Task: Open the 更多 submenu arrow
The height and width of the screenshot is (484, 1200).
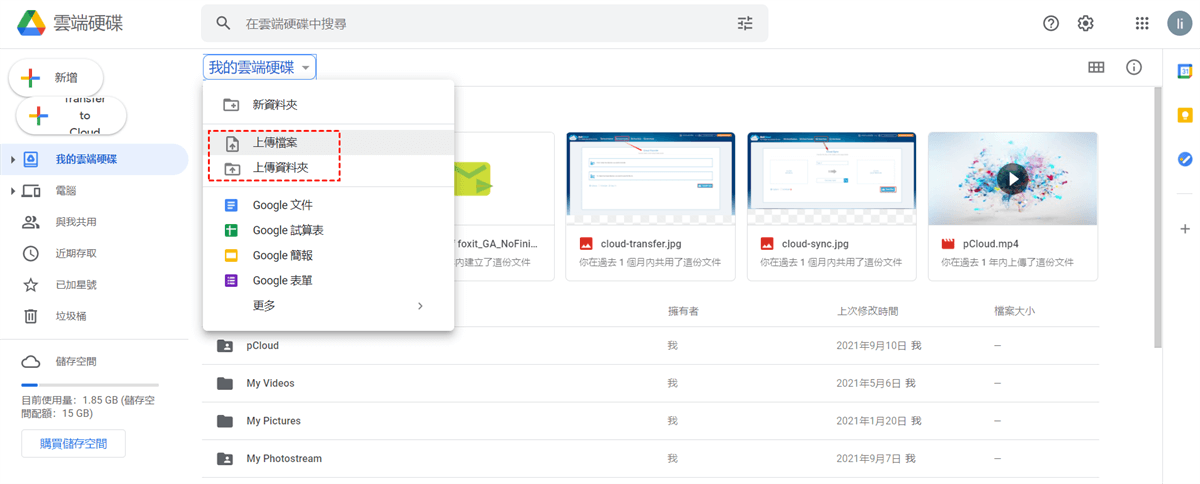Action: pos(420,306)
